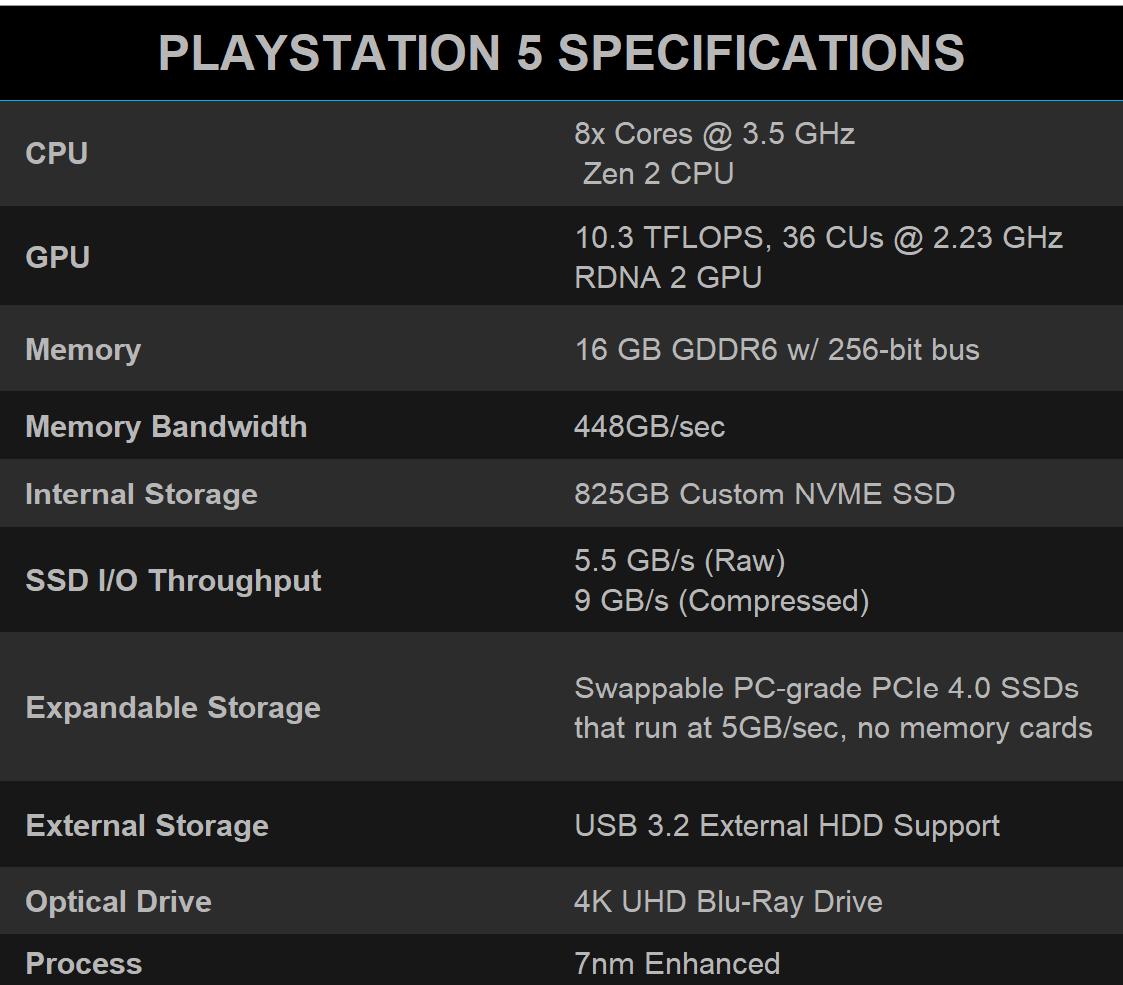Click the PlayStation 5 Specifications title
This screenshot has height=985, width=1123.
pos(561,53)
